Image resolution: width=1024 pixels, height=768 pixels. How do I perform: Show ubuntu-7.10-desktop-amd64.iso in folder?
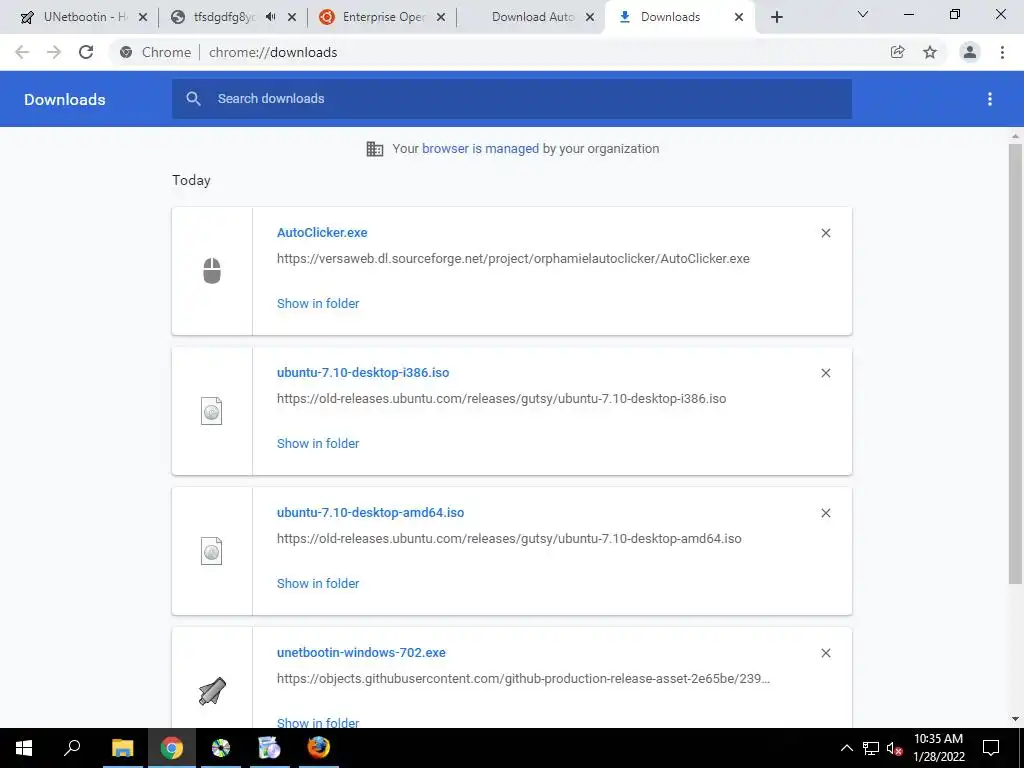[x=318, y=583]
